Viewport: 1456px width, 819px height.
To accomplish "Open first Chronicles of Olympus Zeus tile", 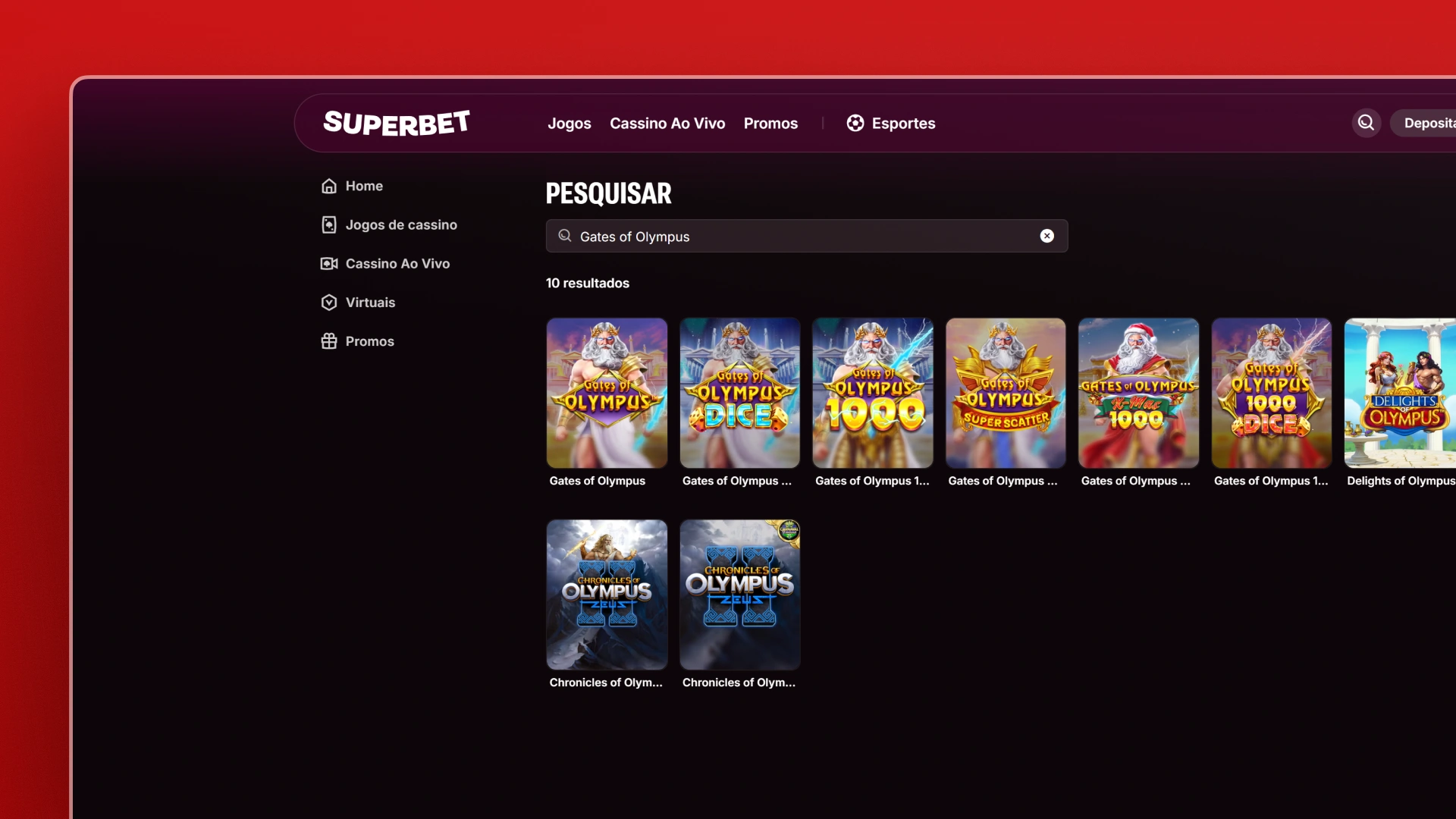I will [607, 595].
